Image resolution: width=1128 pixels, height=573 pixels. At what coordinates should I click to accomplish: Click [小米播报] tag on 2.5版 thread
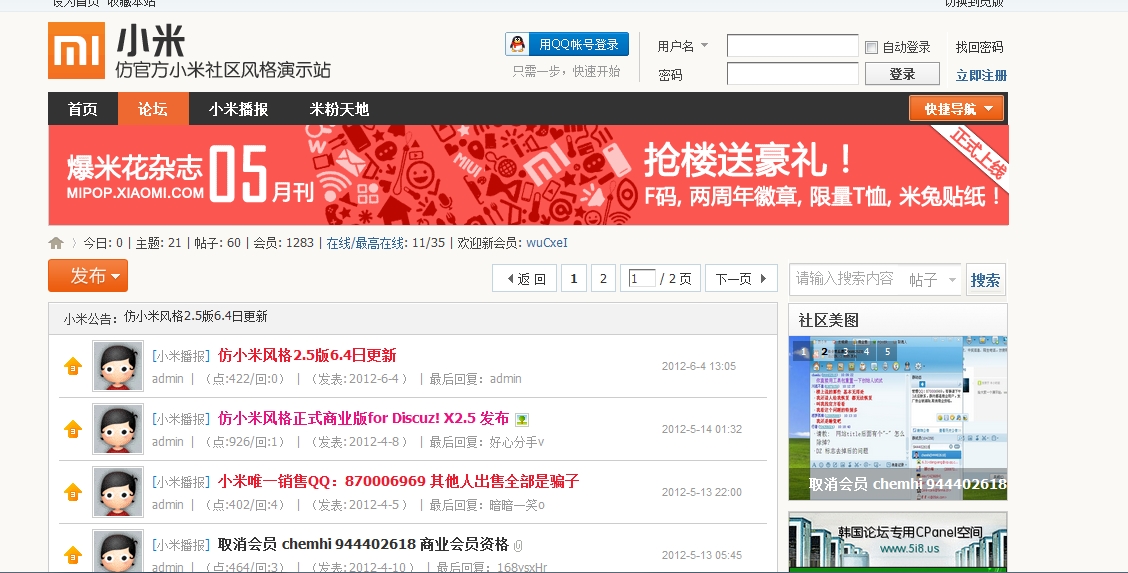pyautogui.click(x=181, y=356)
